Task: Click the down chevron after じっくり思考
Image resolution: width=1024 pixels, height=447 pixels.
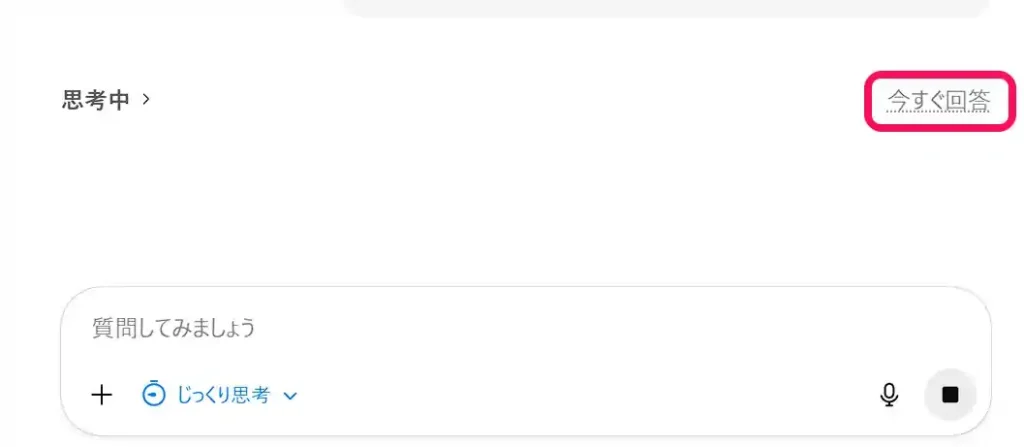Action: 290,395
